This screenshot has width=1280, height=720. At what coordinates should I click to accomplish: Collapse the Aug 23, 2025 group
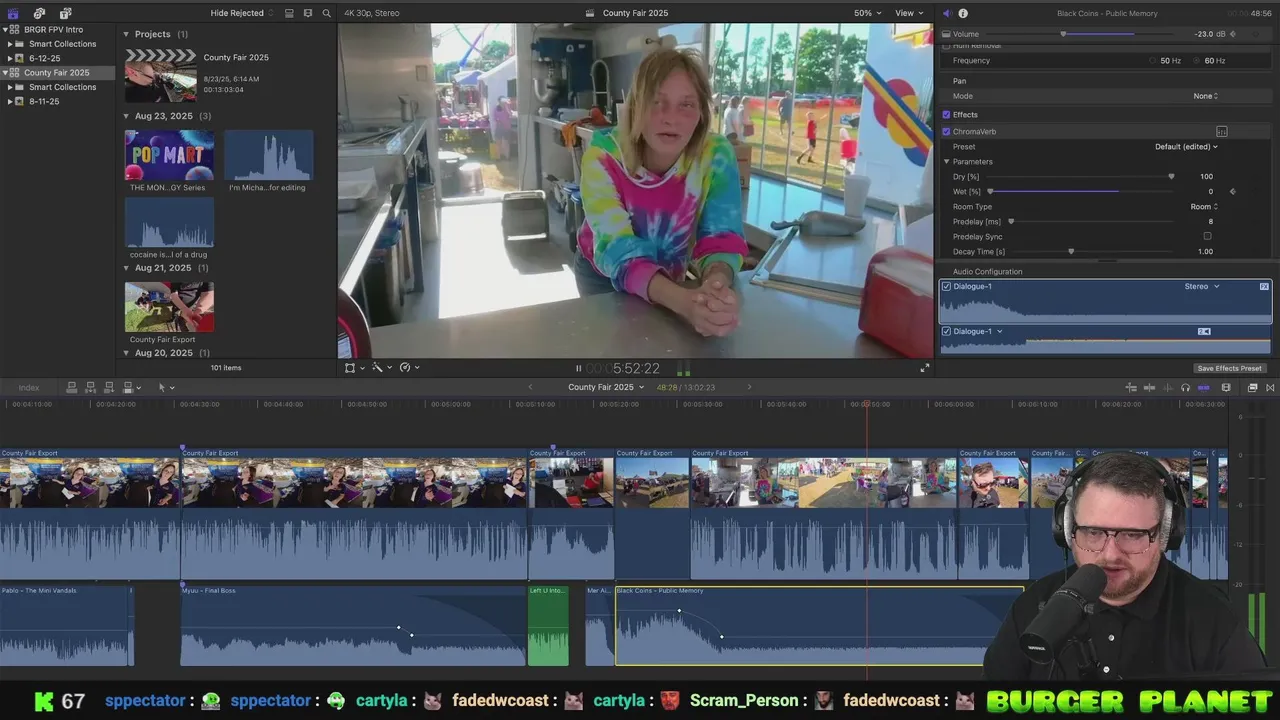tap(127, 116)
